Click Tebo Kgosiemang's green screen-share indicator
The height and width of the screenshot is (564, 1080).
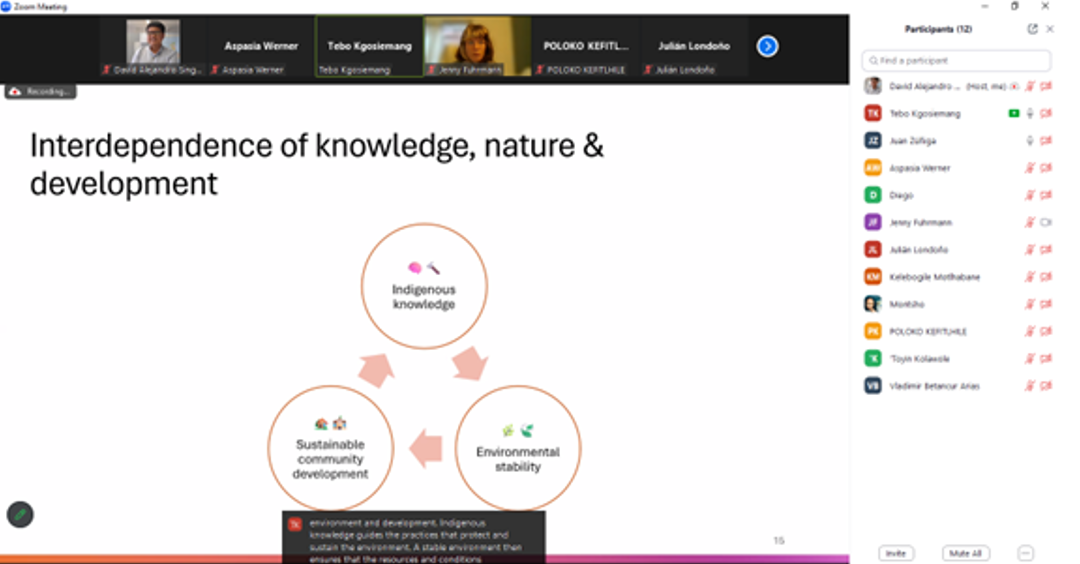coord(1013,113)
